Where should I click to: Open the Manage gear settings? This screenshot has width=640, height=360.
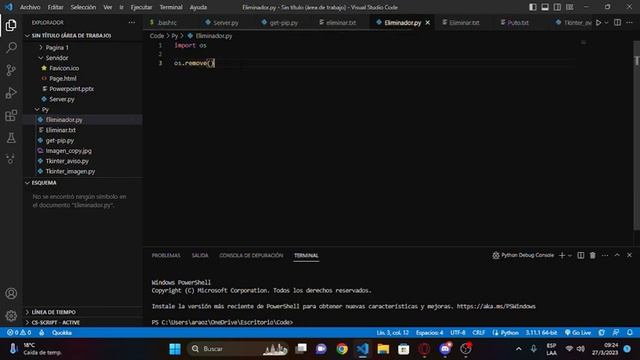click(11, 316)
